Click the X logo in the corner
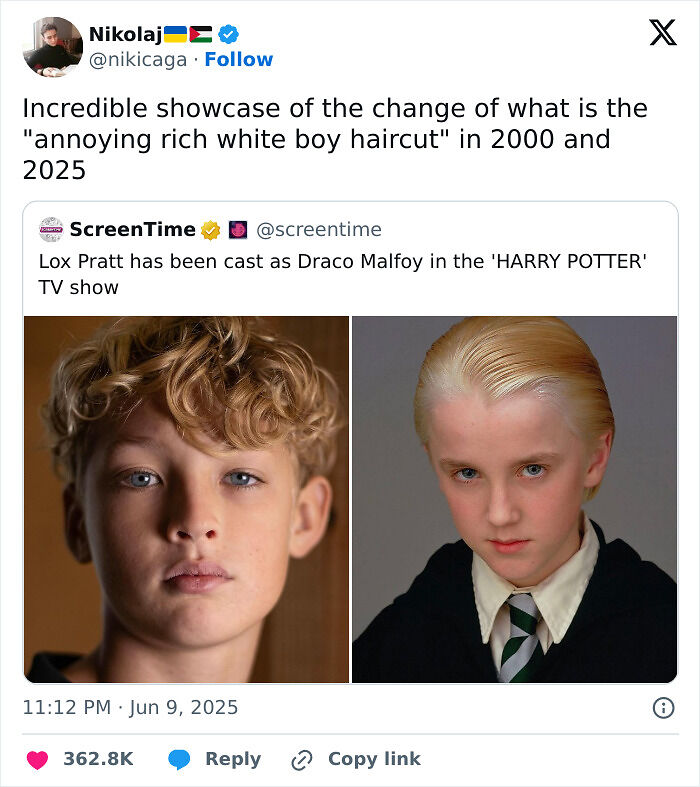Screen dimensions: 700x787 click(662, 33)
